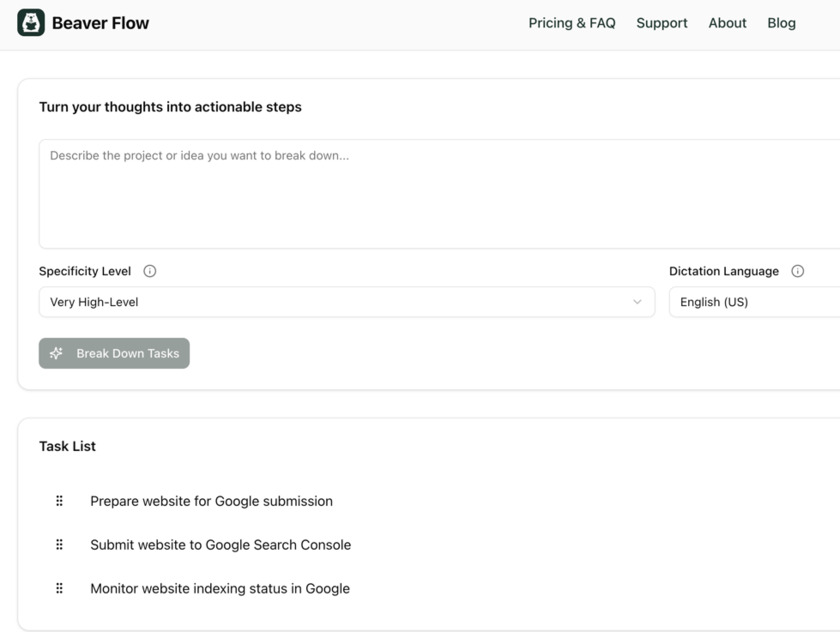The height and width of the screenshot is (632, 840).
Task: Click the Beaver Flow brand name link
Action: point(100,23)
